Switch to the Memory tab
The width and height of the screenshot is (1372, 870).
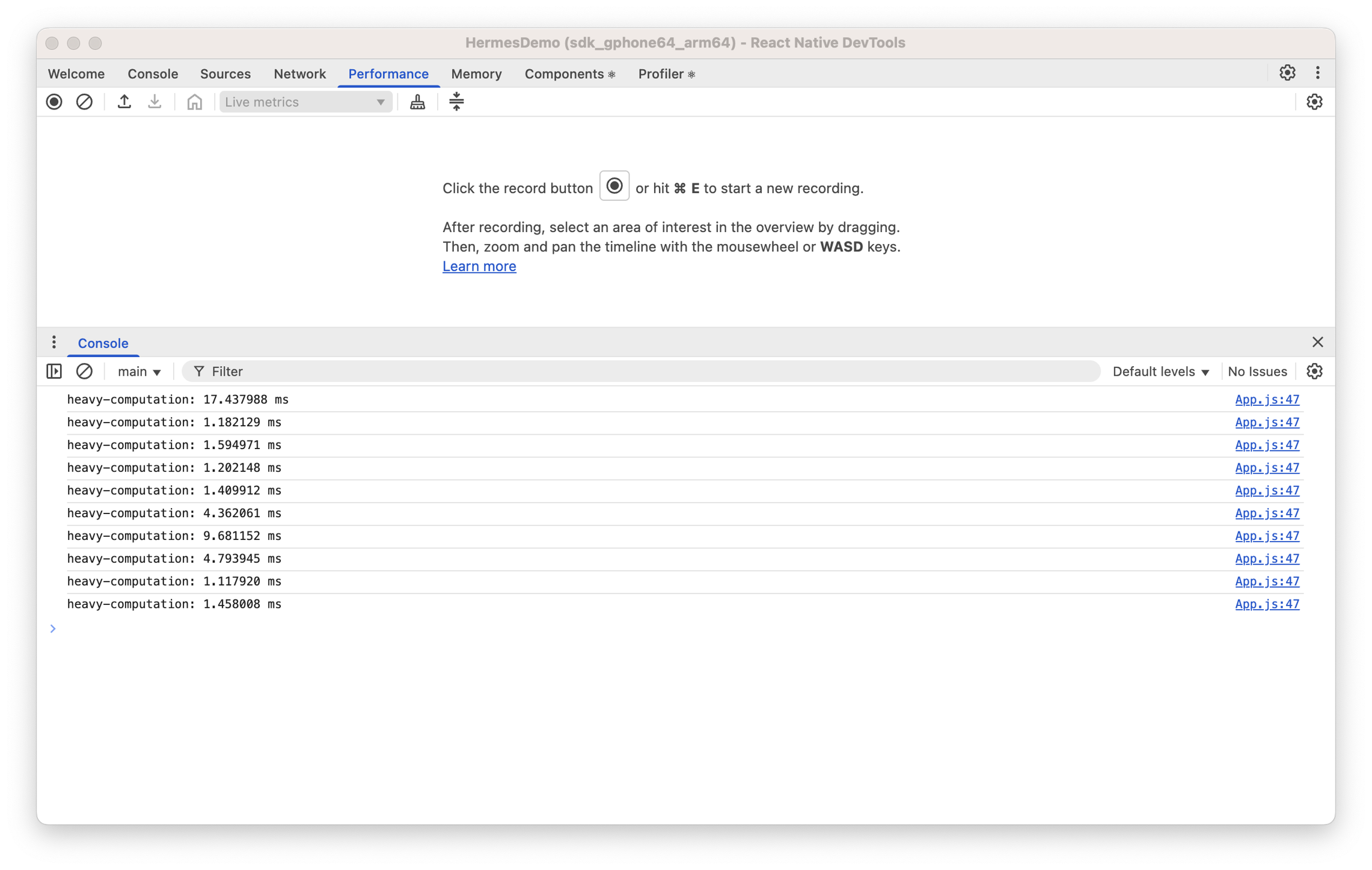click(x=476, y=74)
